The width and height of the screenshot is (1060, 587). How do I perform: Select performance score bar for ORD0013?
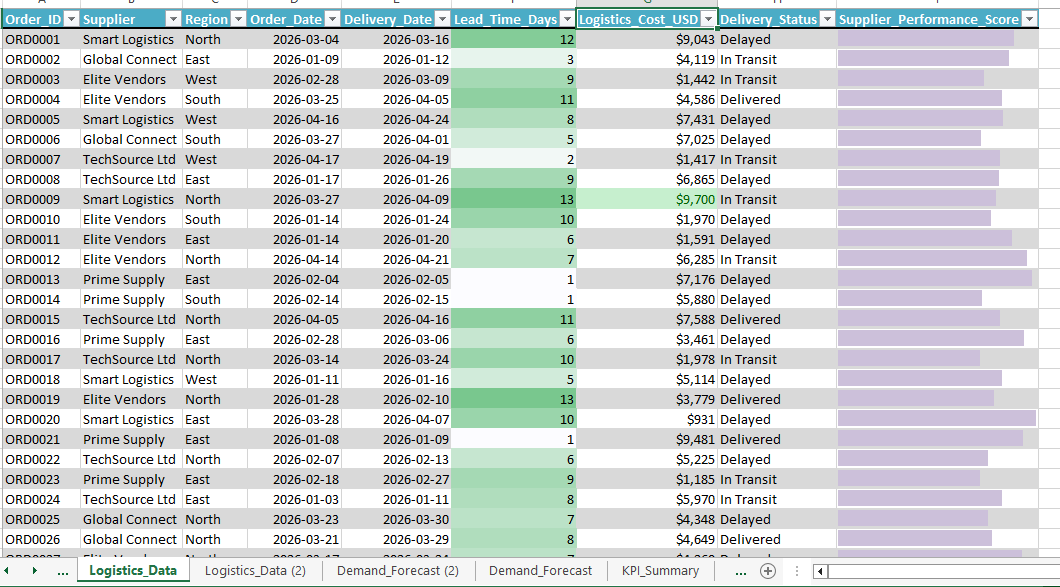coord(937,279)
